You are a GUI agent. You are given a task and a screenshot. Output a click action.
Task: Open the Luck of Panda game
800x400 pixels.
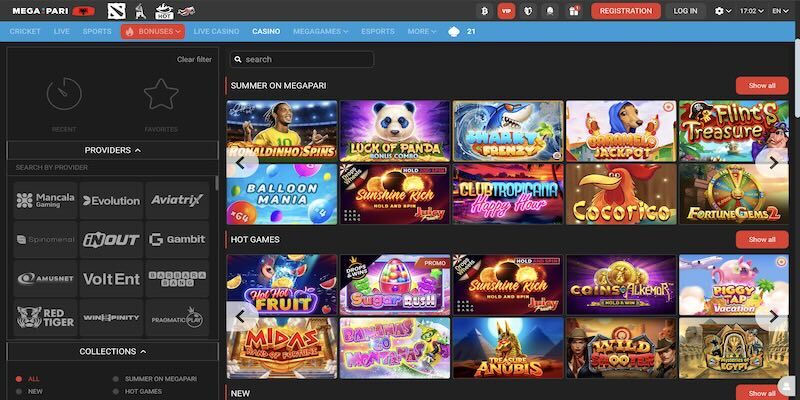pyautogui.click(x=395, y=131)
